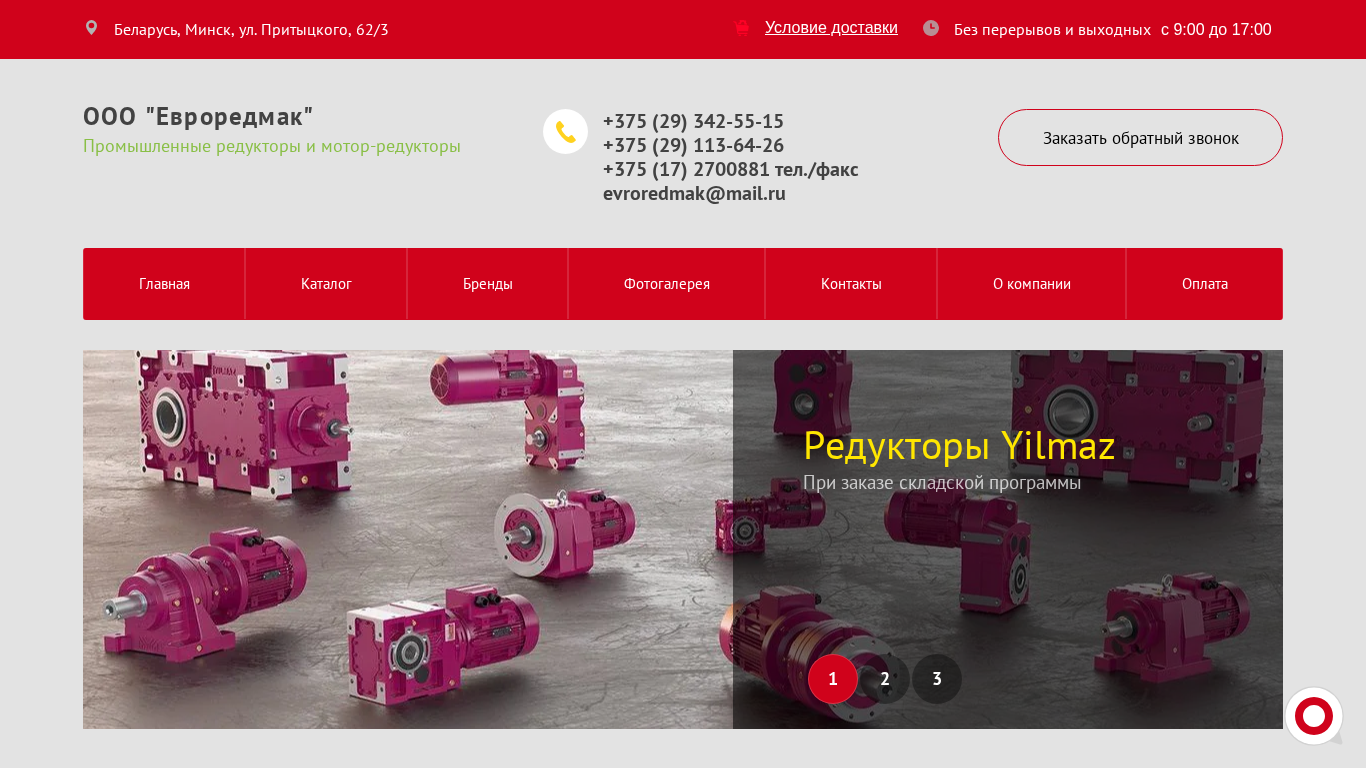Go to the Главная menu item
This screenshot has width=1366, height=768.
pyautogui.click(x=164, y=284)
